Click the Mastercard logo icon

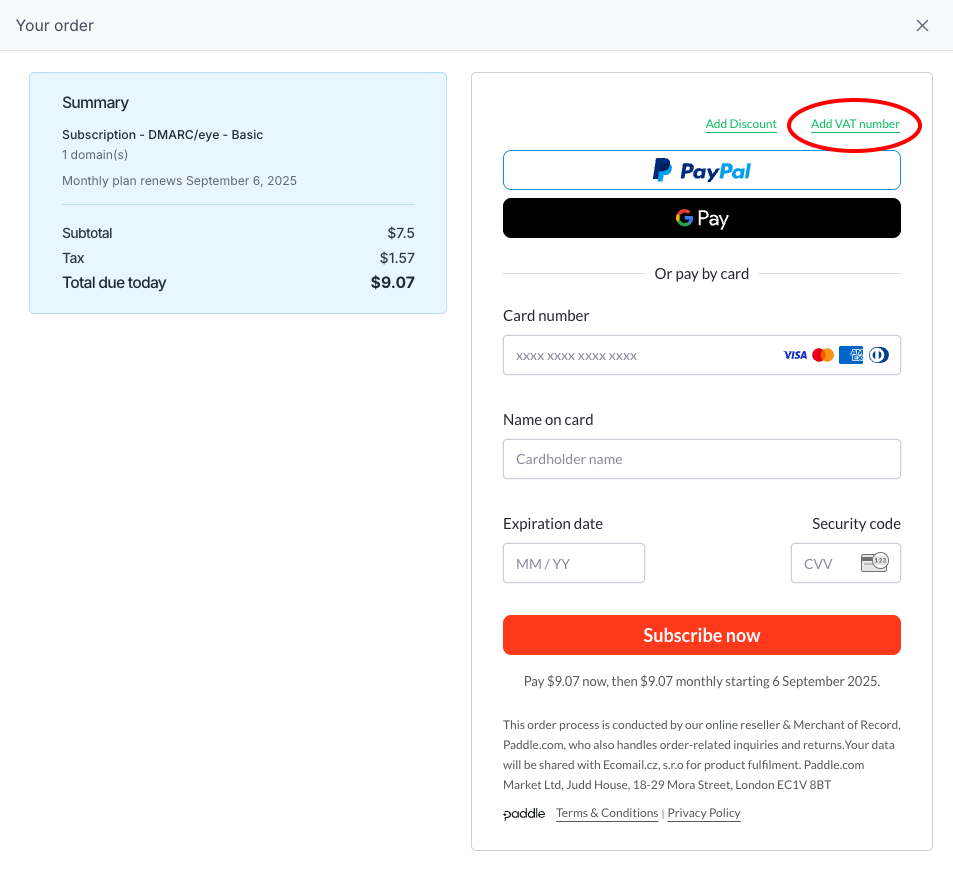click(x=823, y=355)
